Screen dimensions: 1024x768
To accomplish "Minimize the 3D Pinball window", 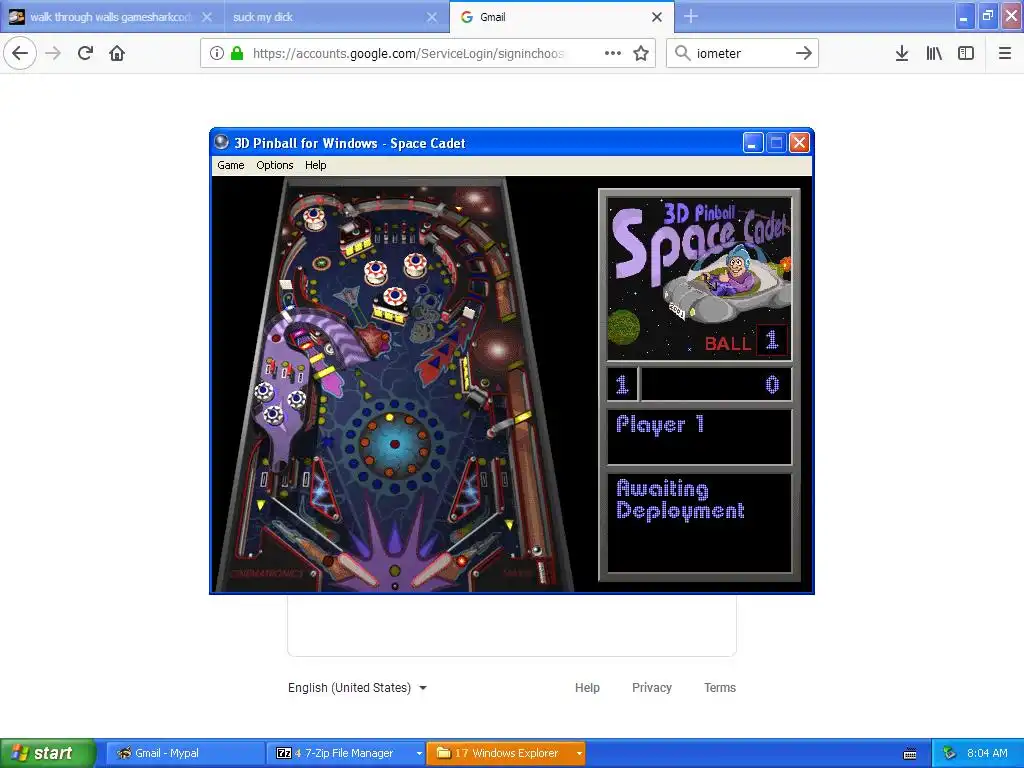I will (x=753, y=142).
